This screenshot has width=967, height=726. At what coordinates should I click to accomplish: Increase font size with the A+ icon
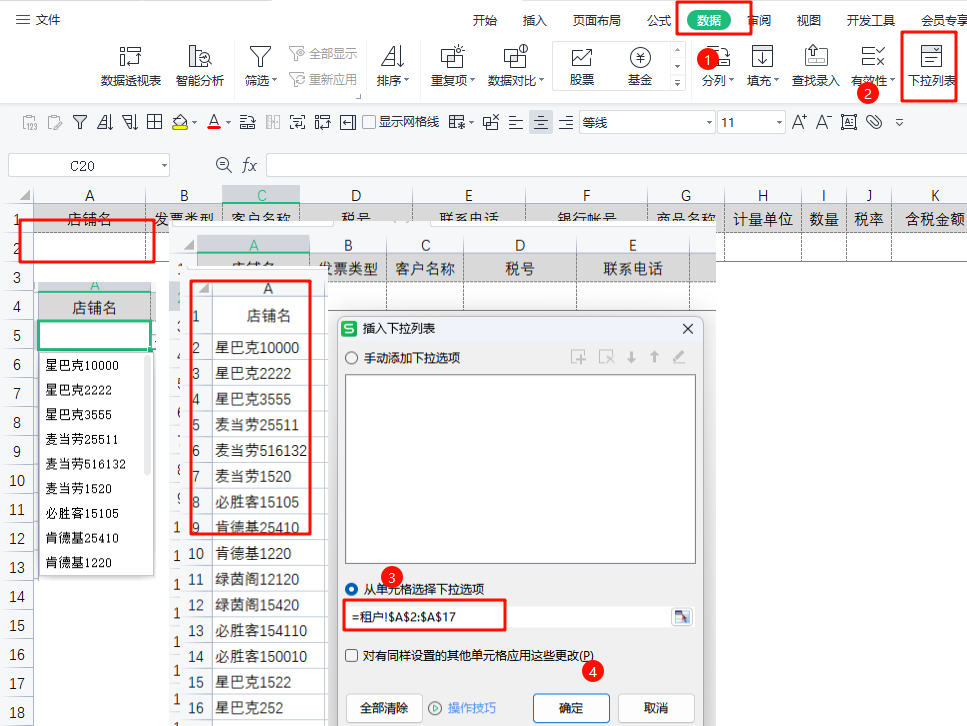799,122
